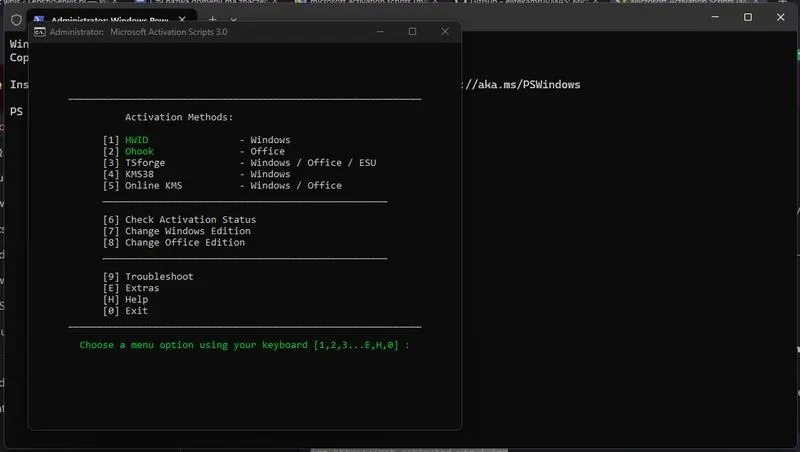Viewport: 800px width, 452px height.
Task: Click the shield icon in Terminal title bar
Action: (16, 20)
